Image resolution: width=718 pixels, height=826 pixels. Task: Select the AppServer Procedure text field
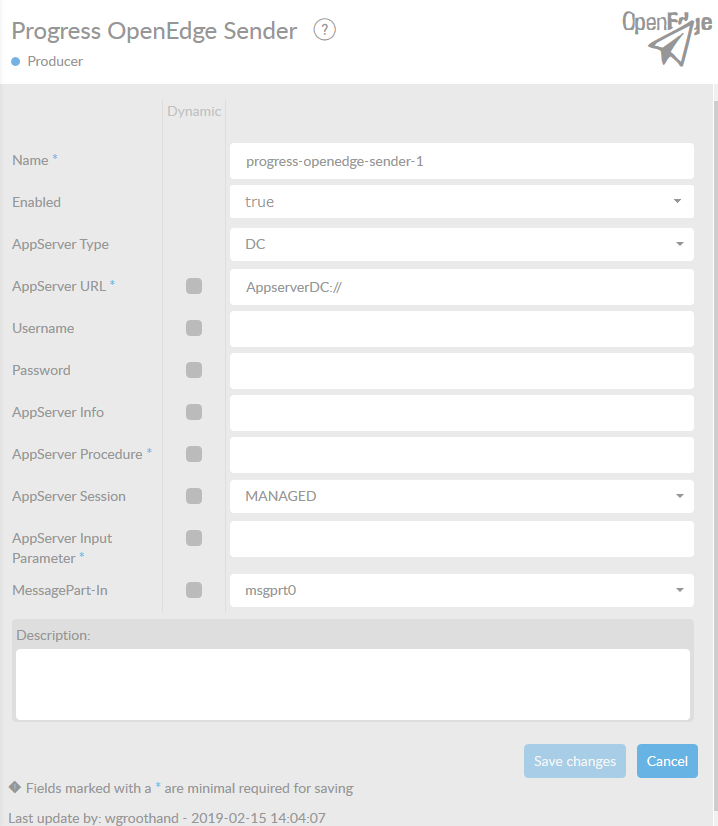tap(461, 454)
